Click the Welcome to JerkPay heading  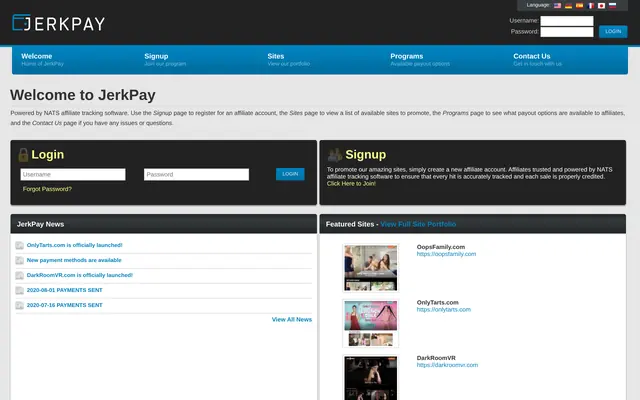coord(83,95)
